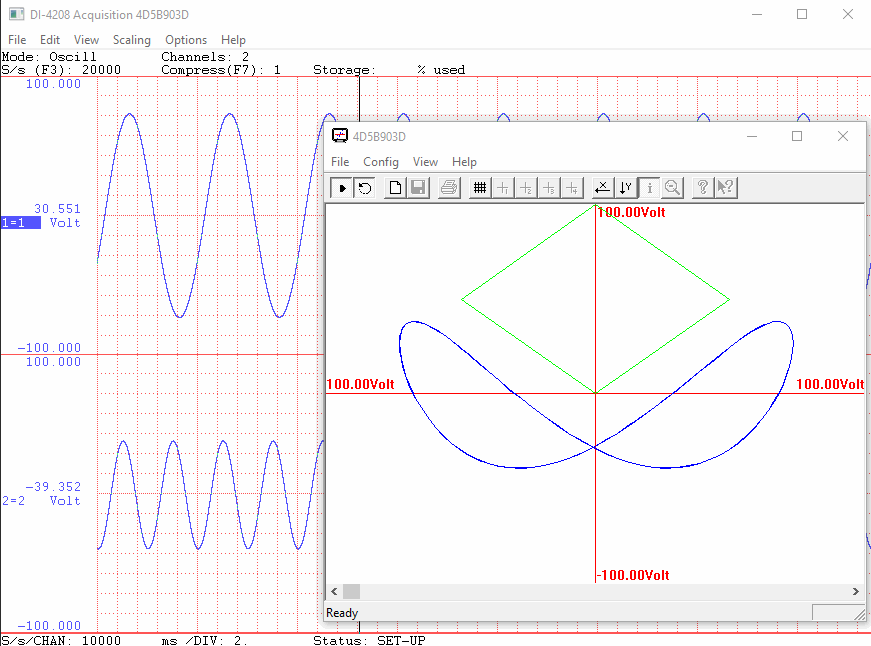Select channel label 1=1
Viewport: 871px width, 646px height.
click(21, 223)
